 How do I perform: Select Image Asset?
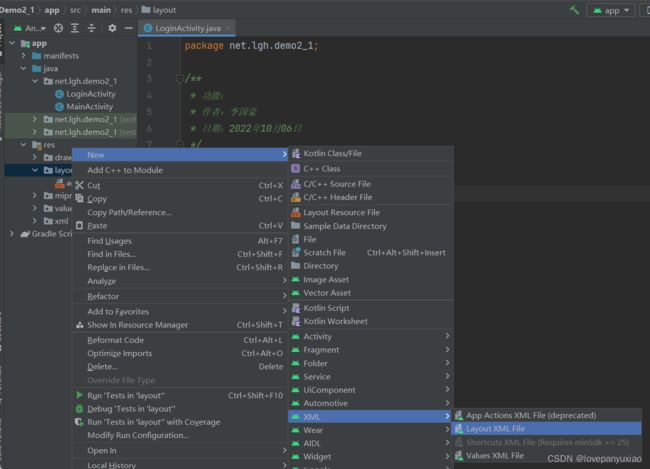[x=371, y=279]
